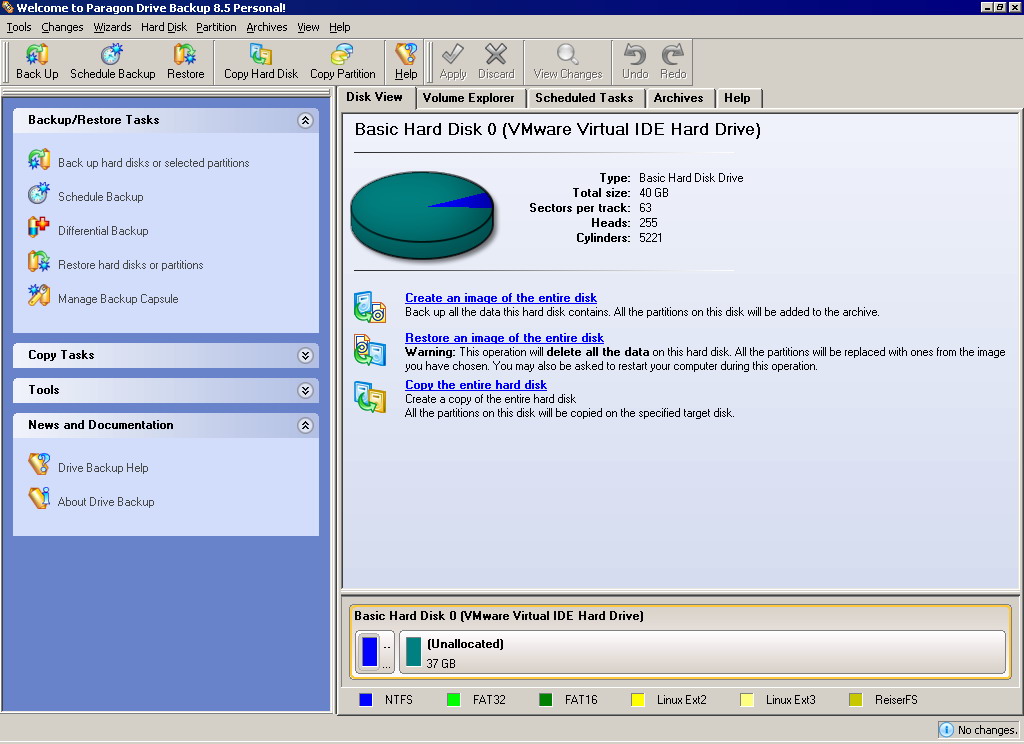Click the Restore image of disk icon
1024x744 pixels.
[370, 349]
